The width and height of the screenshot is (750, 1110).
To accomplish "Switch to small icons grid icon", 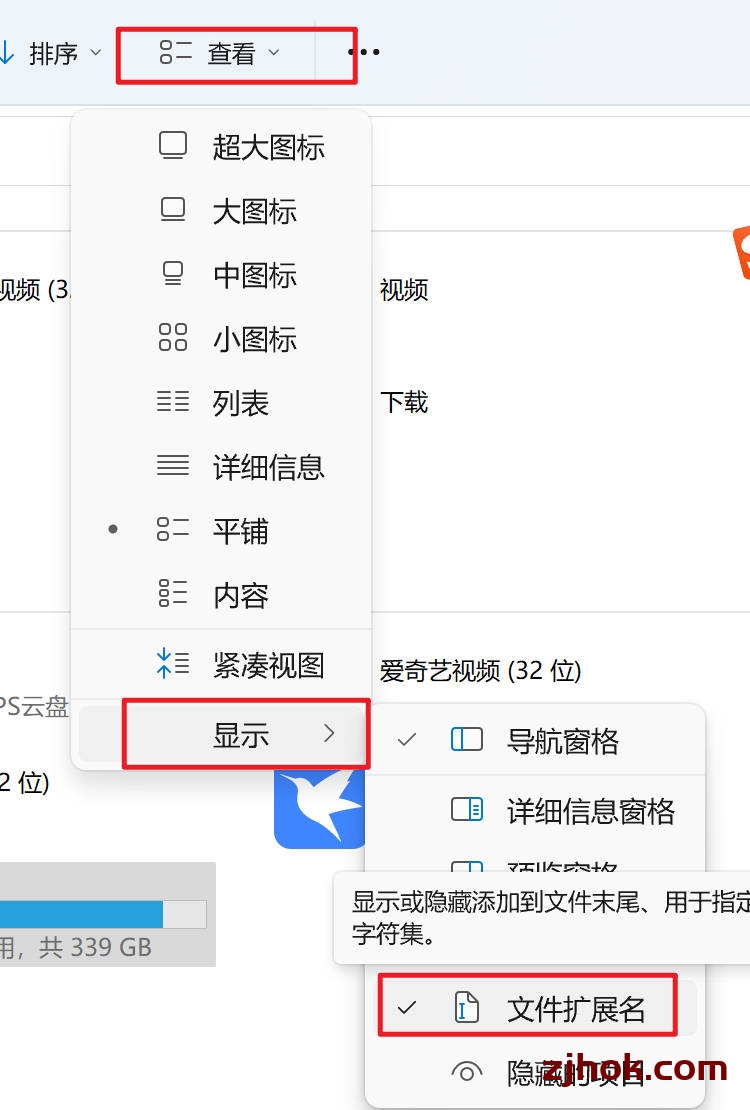I will (173, 338).
